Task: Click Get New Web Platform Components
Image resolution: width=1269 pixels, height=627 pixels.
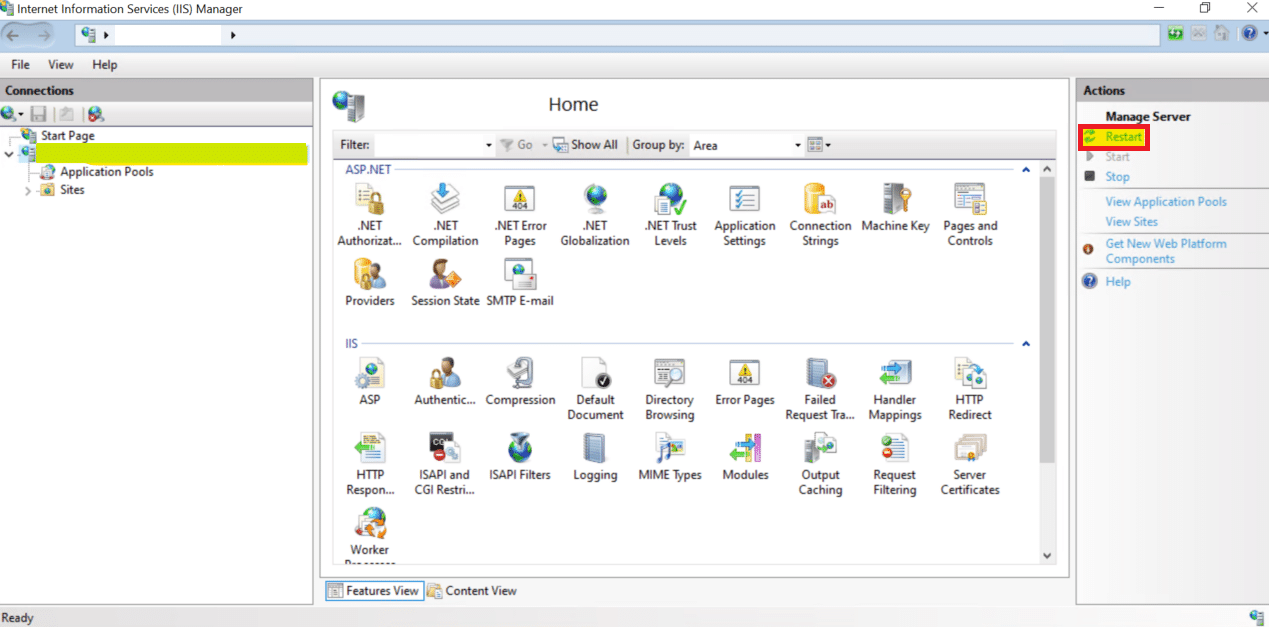Action: 1165,251
